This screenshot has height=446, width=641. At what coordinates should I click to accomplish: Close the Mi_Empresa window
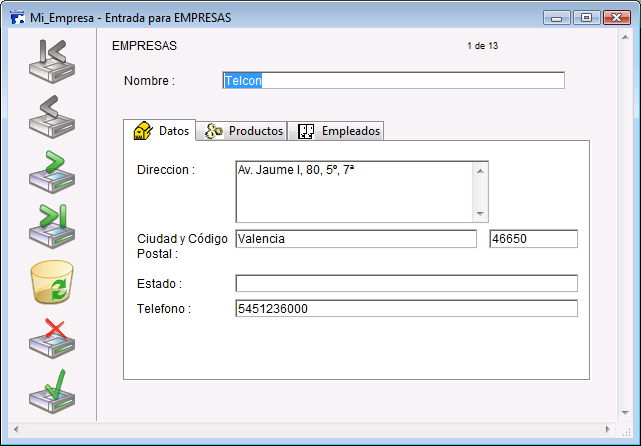616,18
